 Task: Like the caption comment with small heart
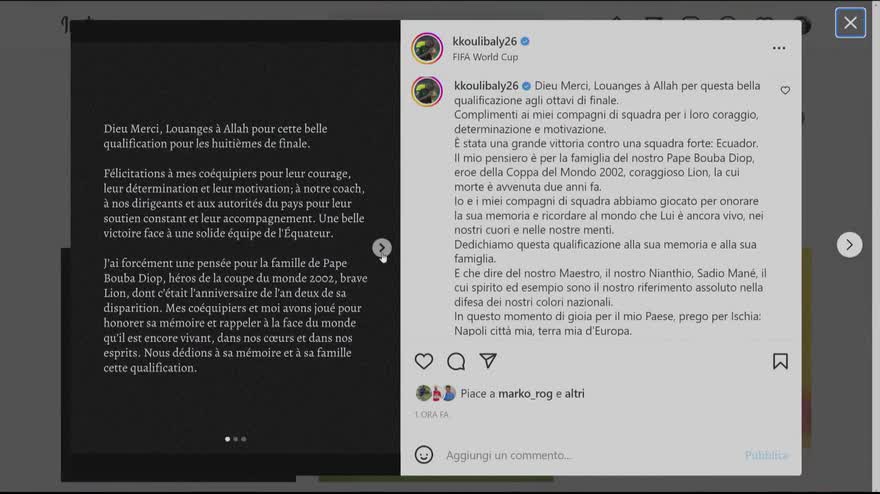tap(785, 90)
